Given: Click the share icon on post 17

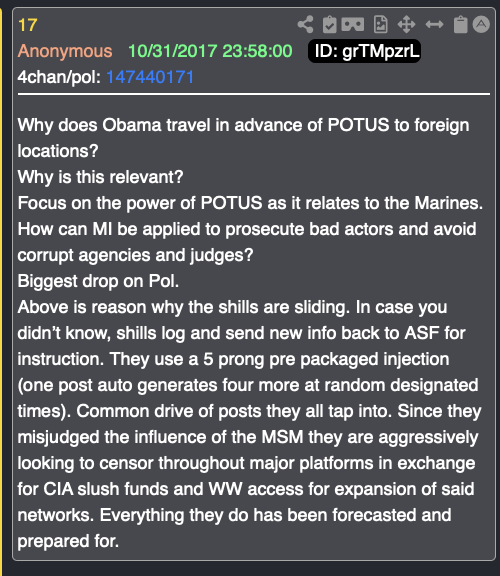Looking at the screenshot, I should pyautogui.click(x=305, y=25).
